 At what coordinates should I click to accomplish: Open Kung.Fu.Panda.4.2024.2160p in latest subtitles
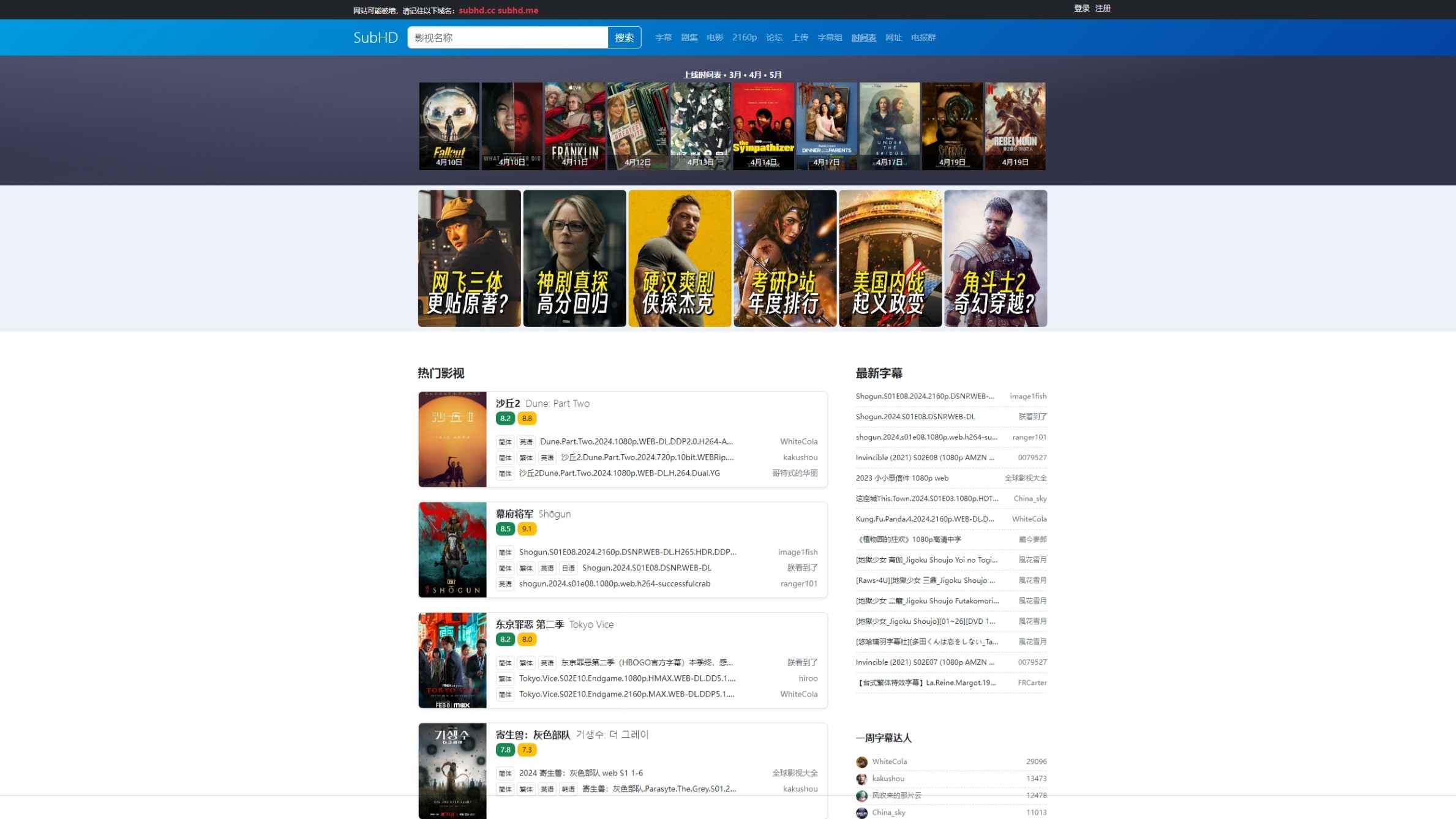[925, 519]
